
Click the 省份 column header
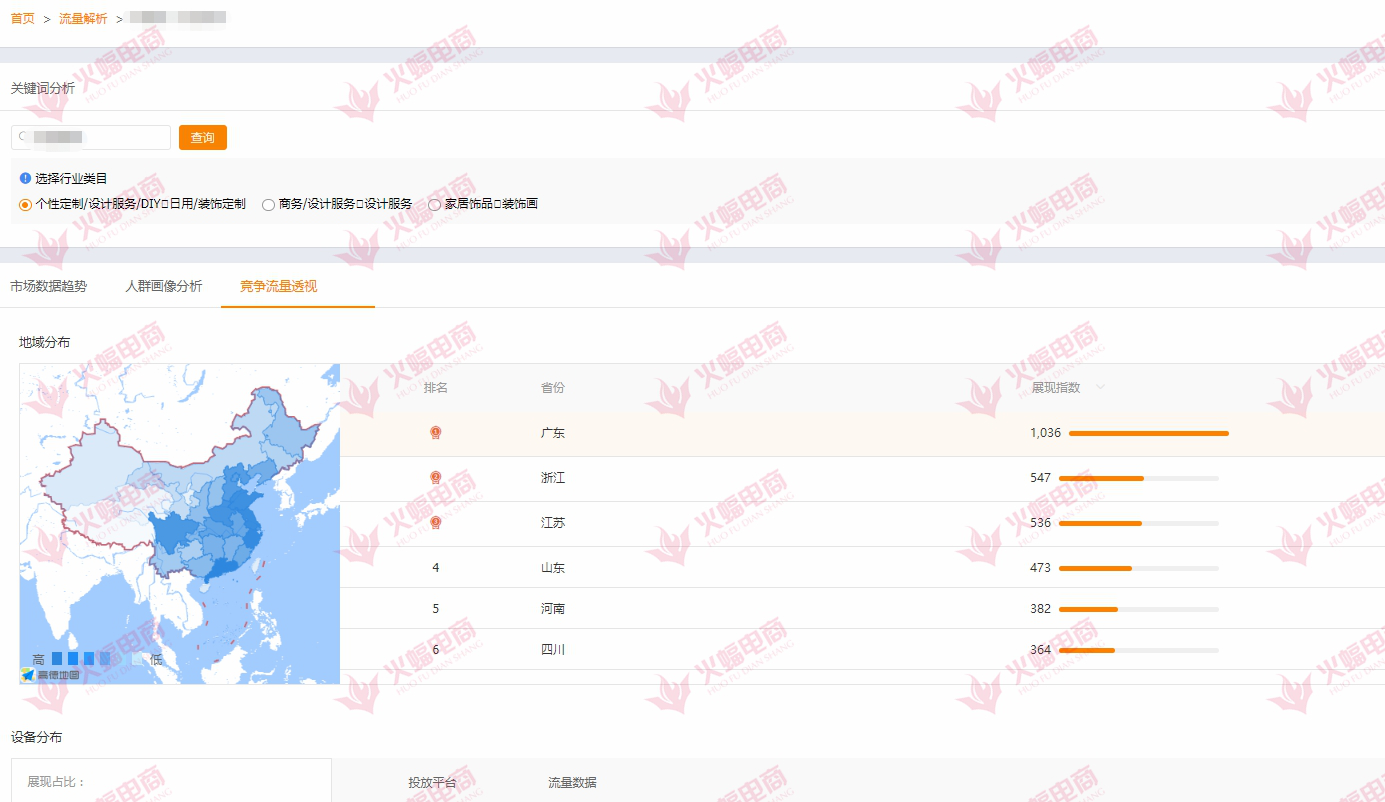point(553,387)
